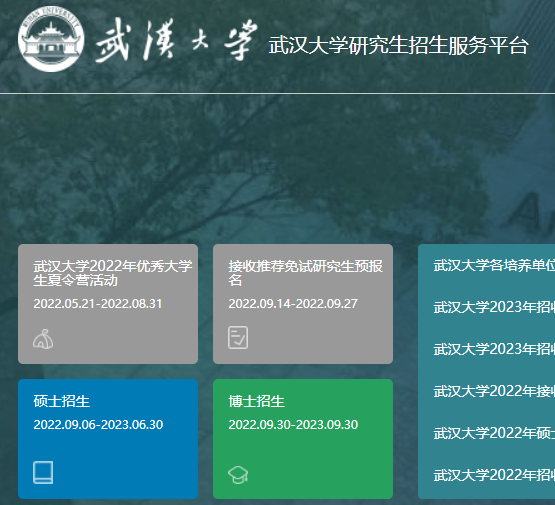Click the graduation cap icon on the 博士招生 card
The width and height of the screenshot is (555, 505).
[x=238, y=475]
